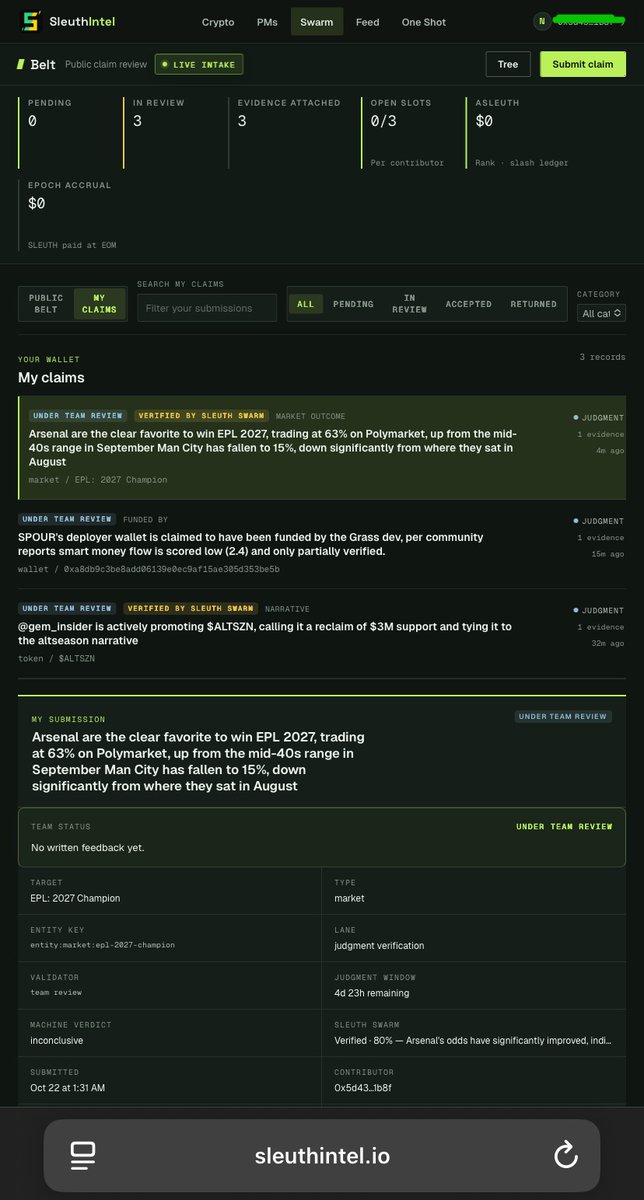Open the SPOUR deployer wallet claim row
Image resolution: width=644 pixels, height=1200 pixels.
[x=322, y=544]
